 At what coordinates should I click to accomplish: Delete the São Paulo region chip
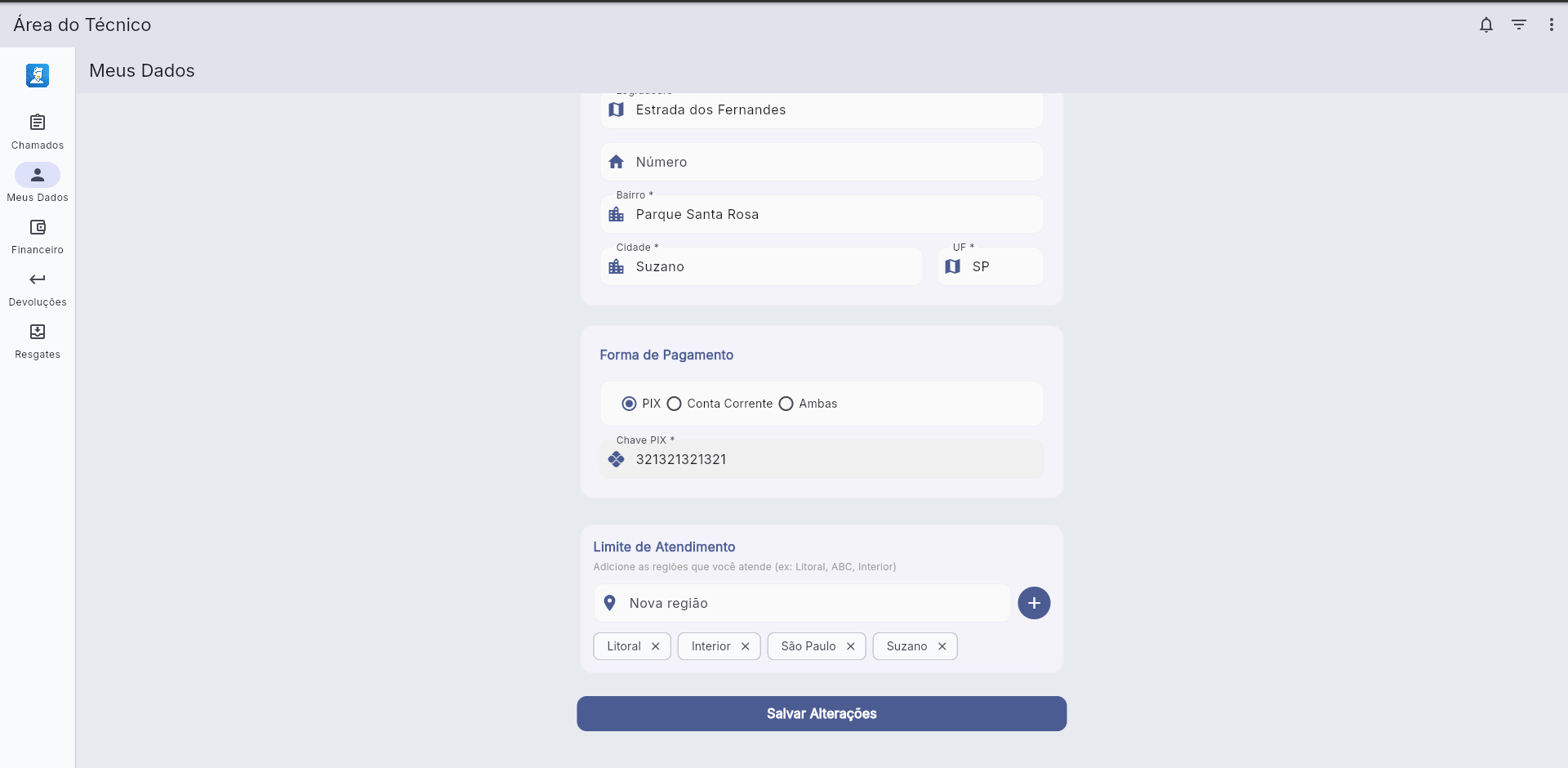pos(850,646)
